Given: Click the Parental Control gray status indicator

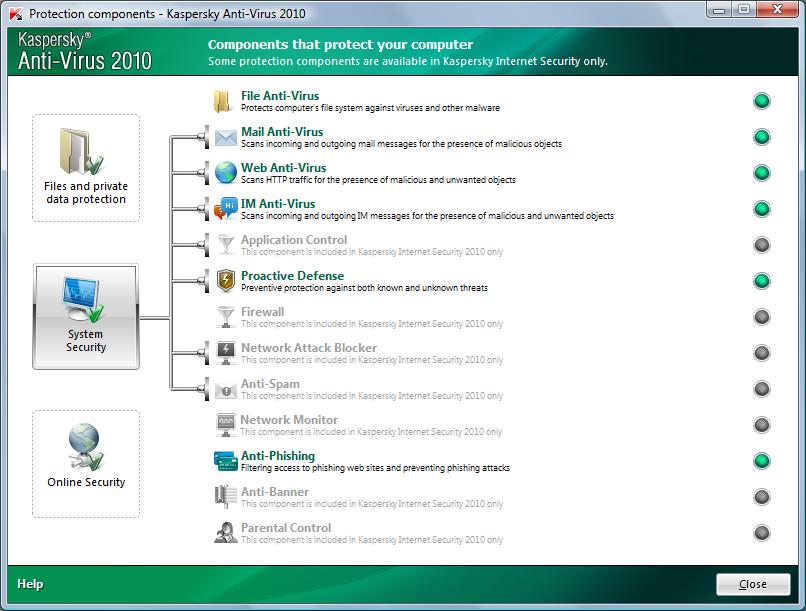Looking at the screenshot, I should (762, 533).
